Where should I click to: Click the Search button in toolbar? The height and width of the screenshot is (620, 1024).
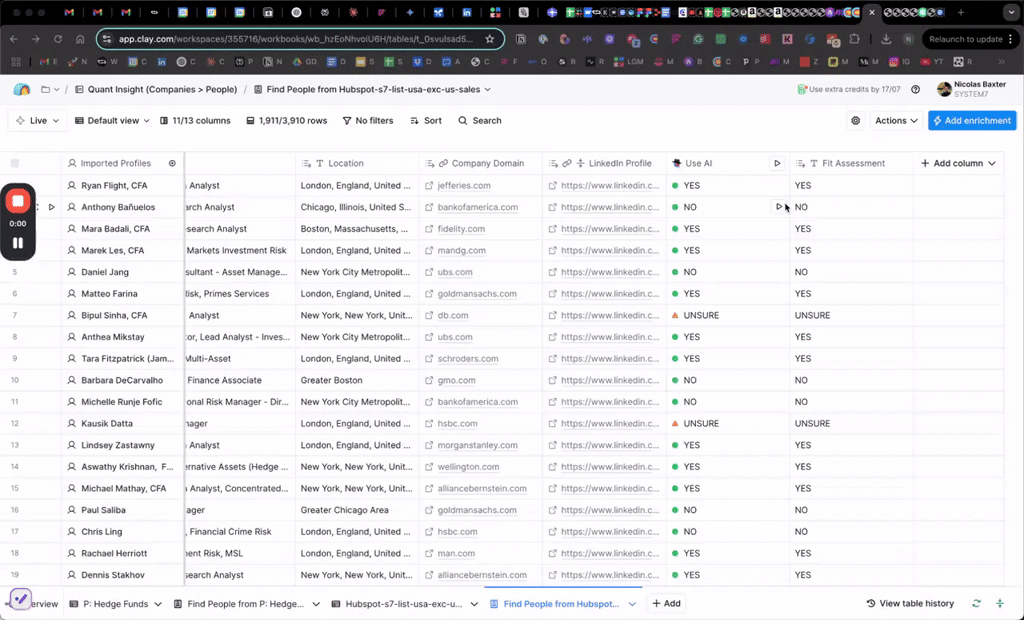480,121
